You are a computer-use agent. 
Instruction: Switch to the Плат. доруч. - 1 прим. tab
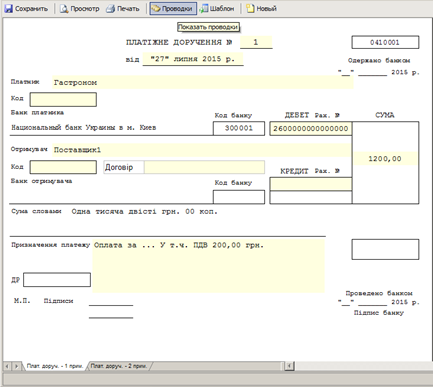pyautogui.click(x=55, y=366)
